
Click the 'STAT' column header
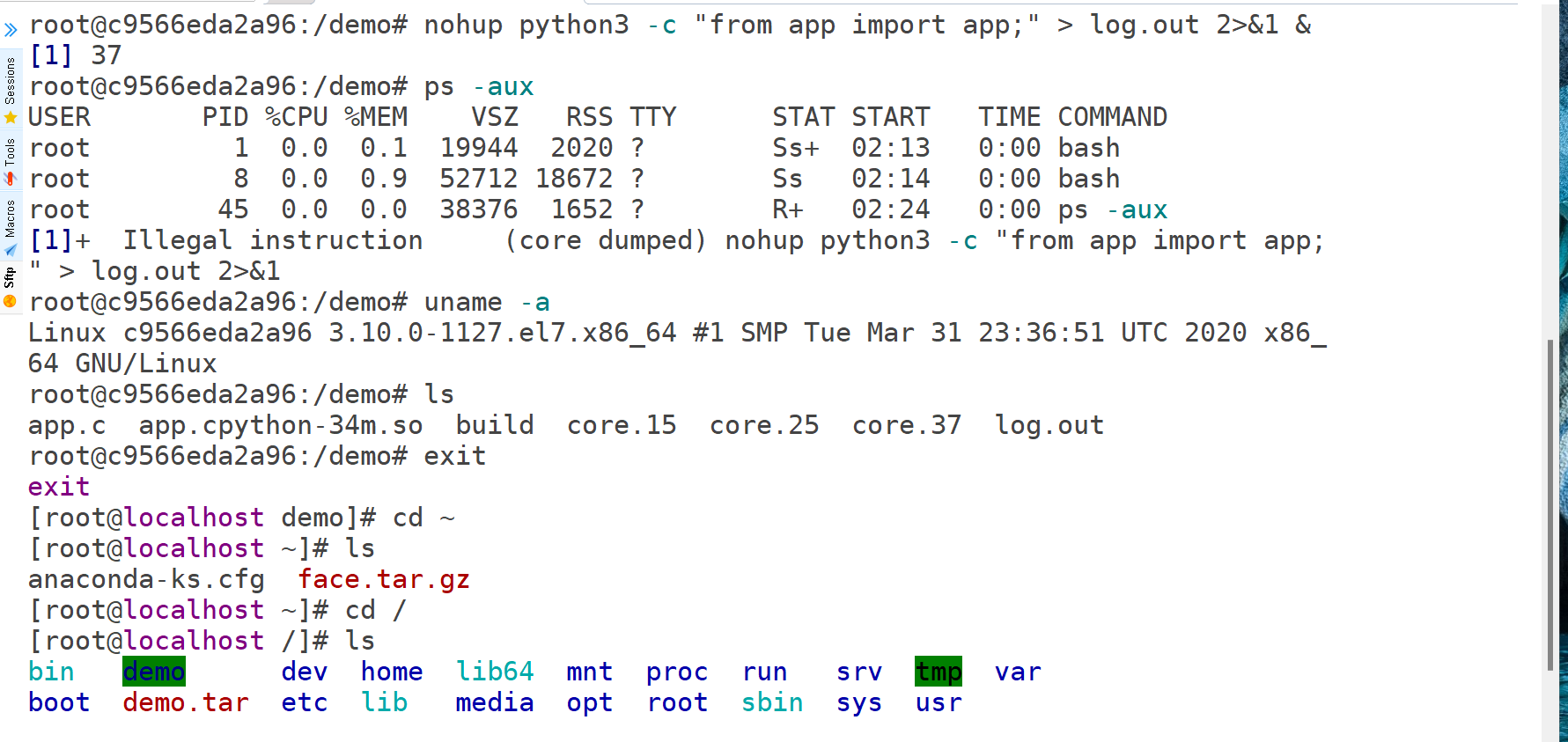click(804, 117)
